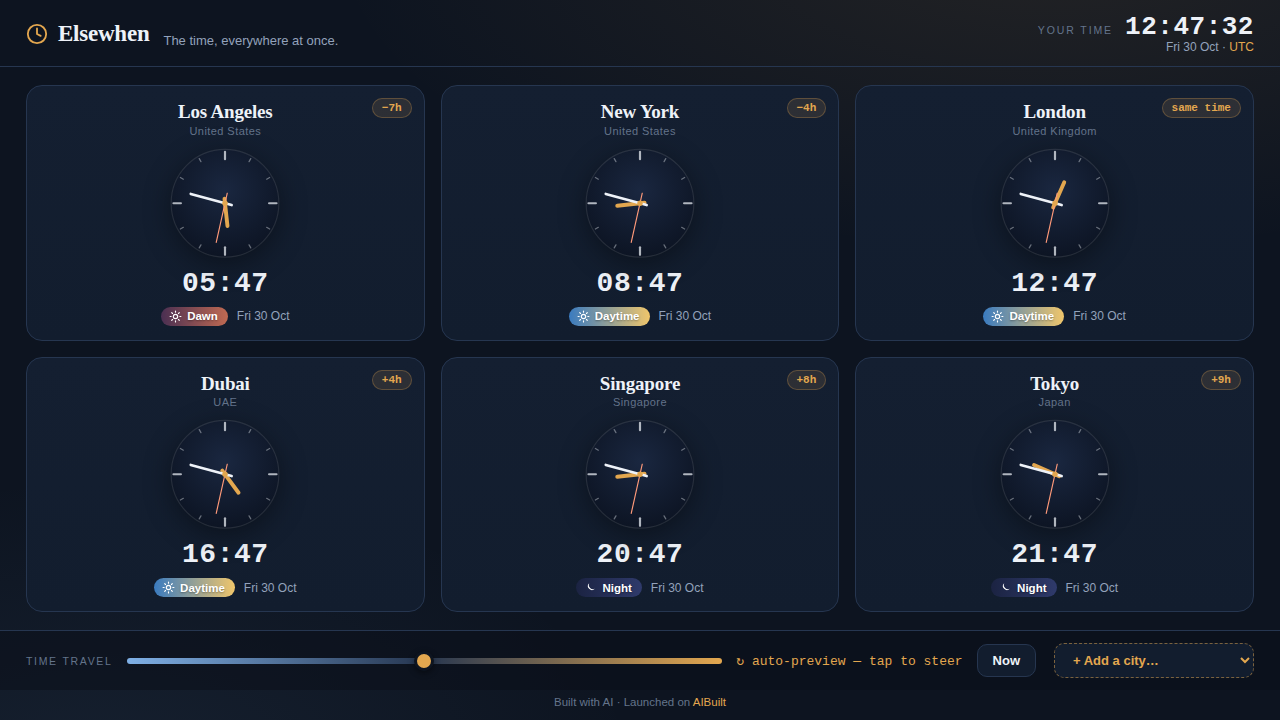Click the +4h offset badge on Dubai

[392, 380]
